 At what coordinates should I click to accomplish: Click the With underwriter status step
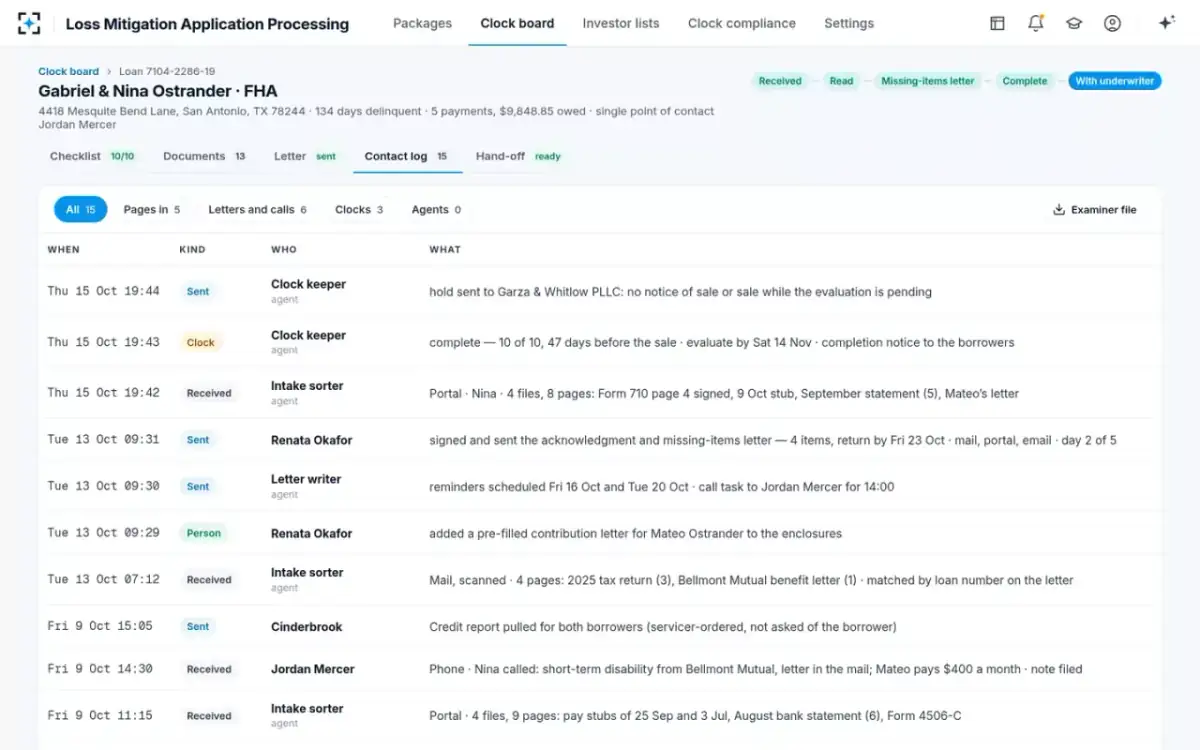click(x=1115, y=81)
